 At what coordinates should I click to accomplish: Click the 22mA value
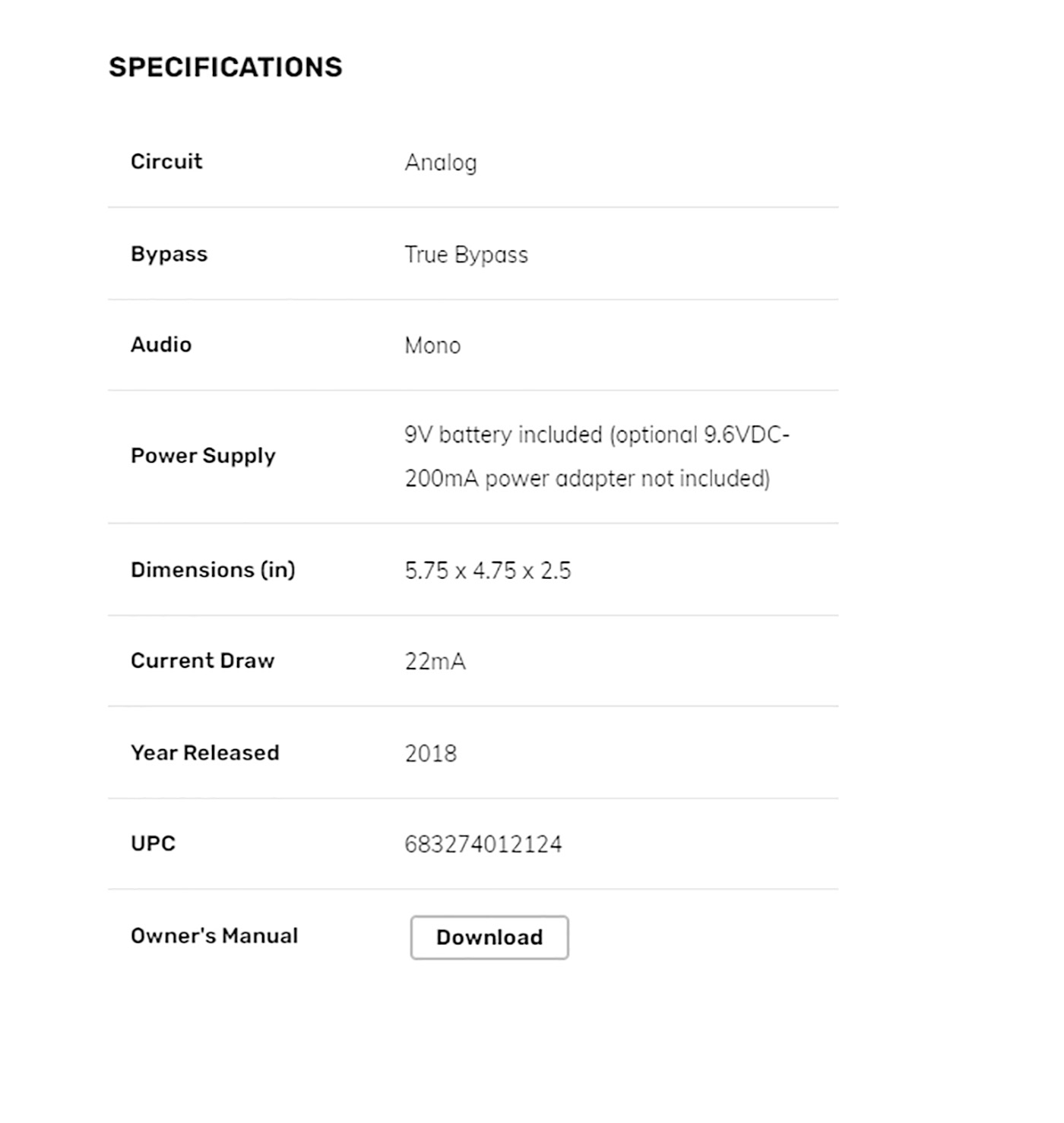point(435,662)
